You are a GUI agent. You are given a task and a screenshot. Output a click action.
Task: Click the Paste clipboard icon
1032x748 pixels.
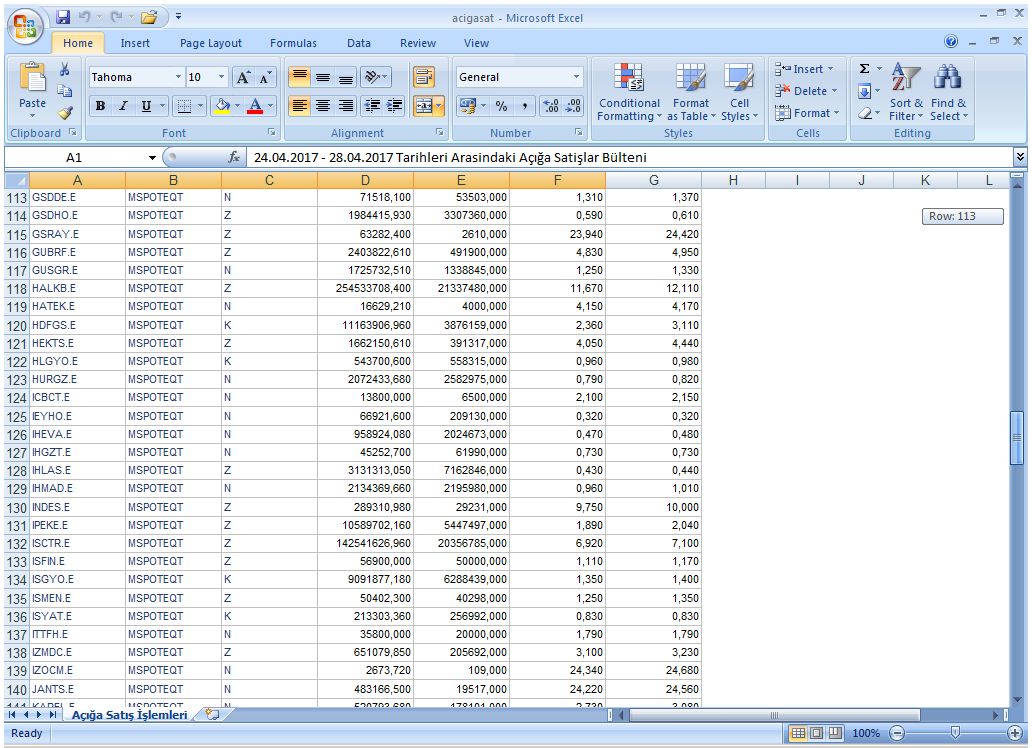32,78
